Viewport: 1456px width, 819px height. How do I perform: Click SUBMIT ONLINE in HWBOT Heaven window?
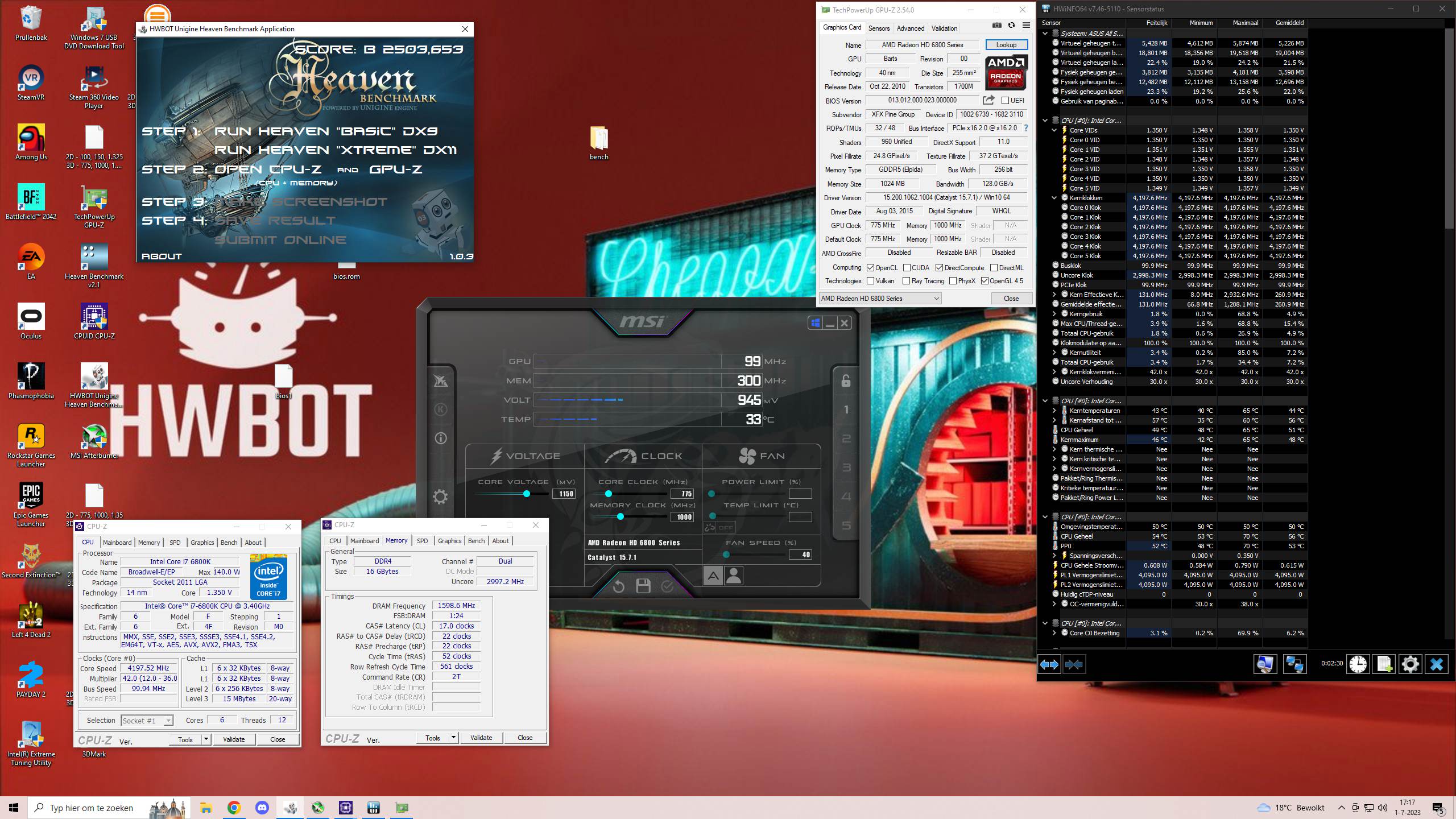coord(280,240)
